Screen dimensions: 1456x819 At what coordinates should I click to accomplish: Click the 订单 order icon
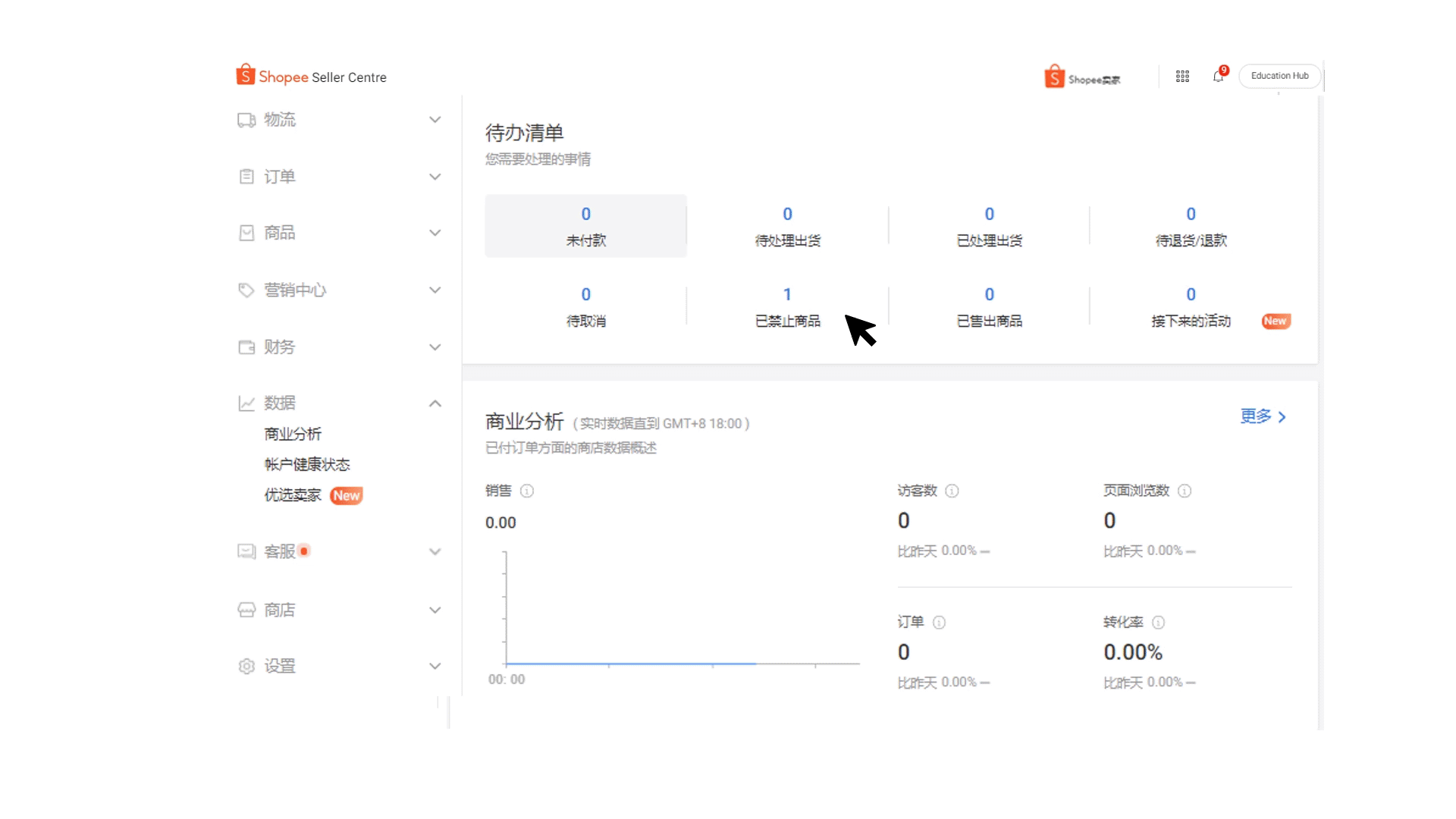pyautogui.click(x=246, y=176)
